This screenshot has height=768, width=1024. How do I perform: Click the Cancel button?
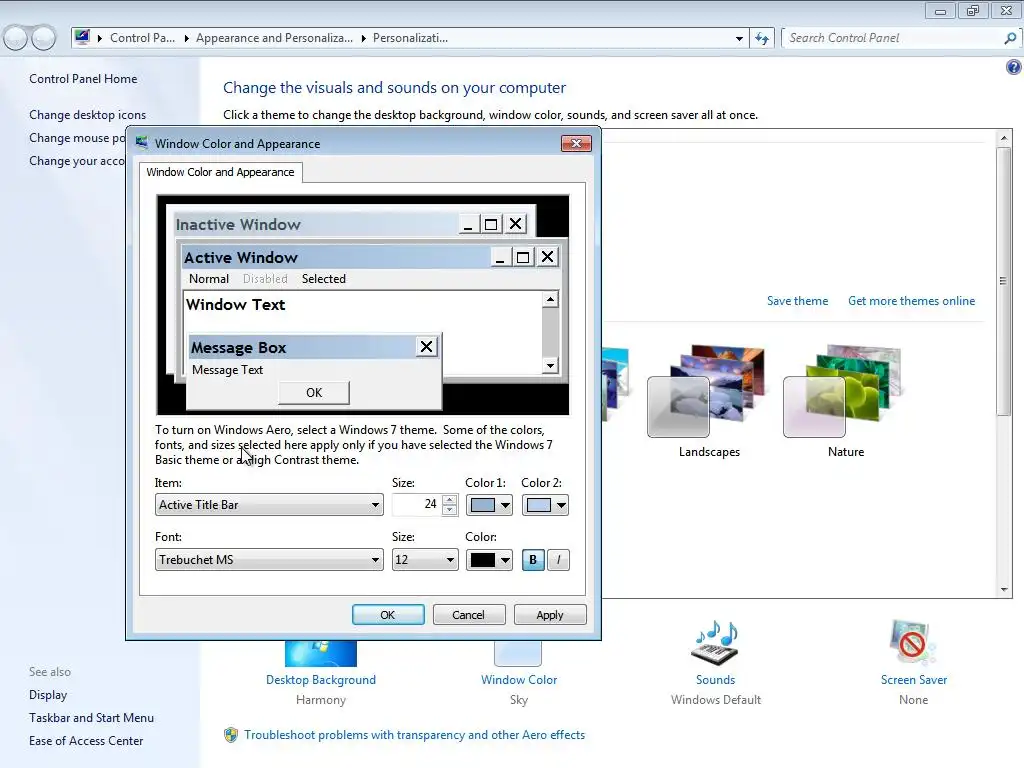point(468,615)
